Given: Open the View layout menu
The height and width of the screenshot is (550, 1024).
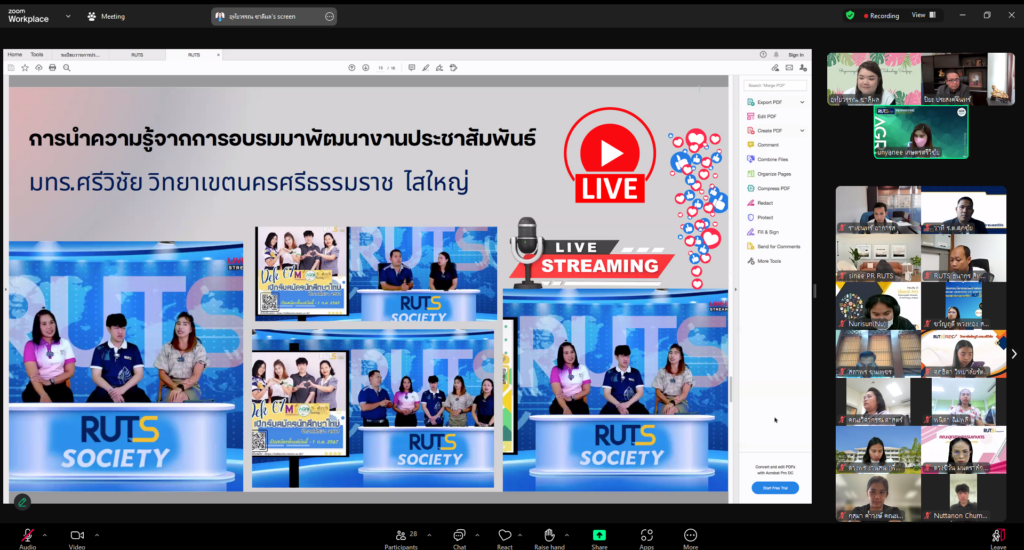Looking at the screenshot, I should (923, 15).
